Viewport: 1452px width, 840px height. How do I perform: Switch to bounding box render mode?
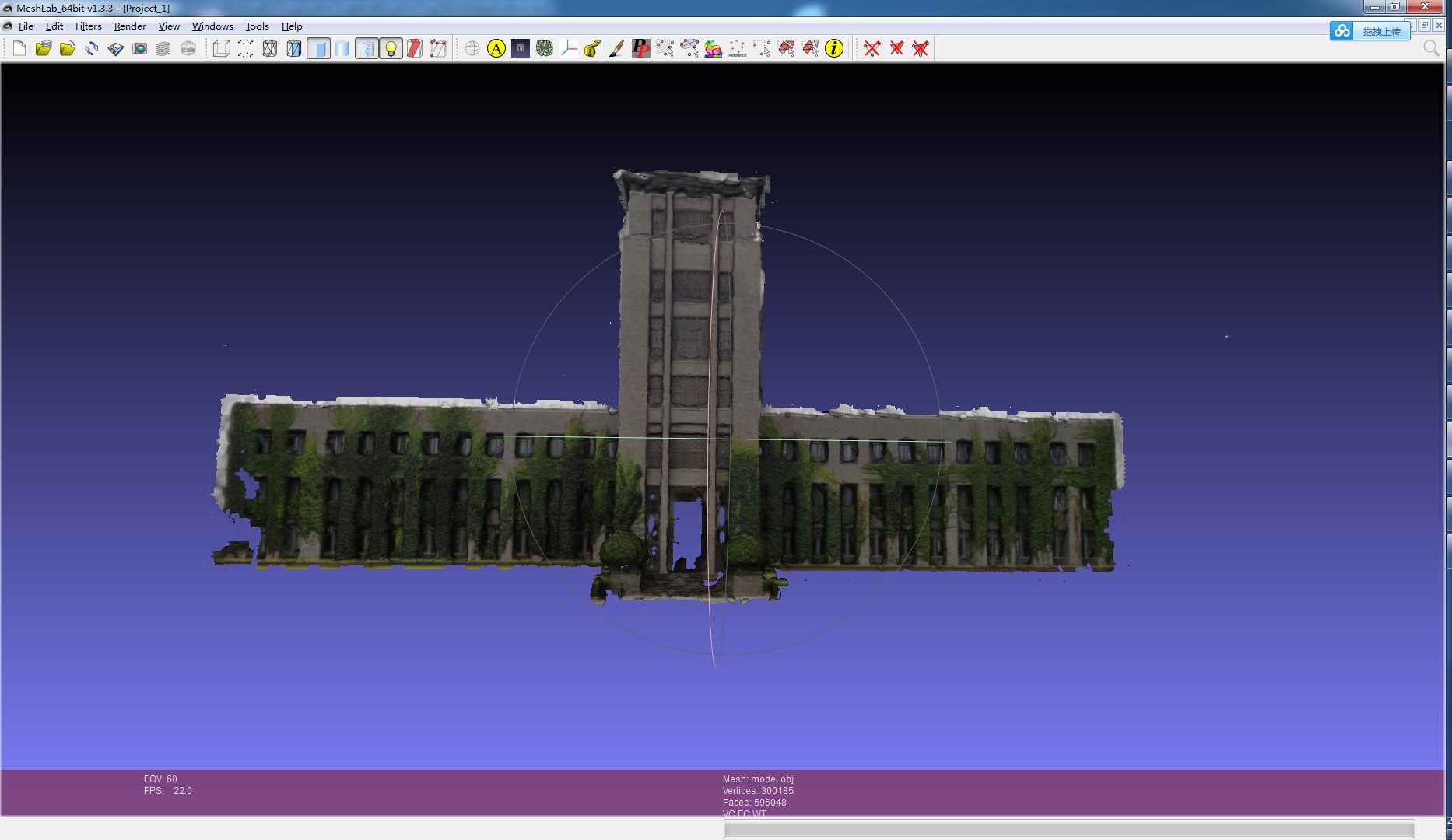coord(222,48)
